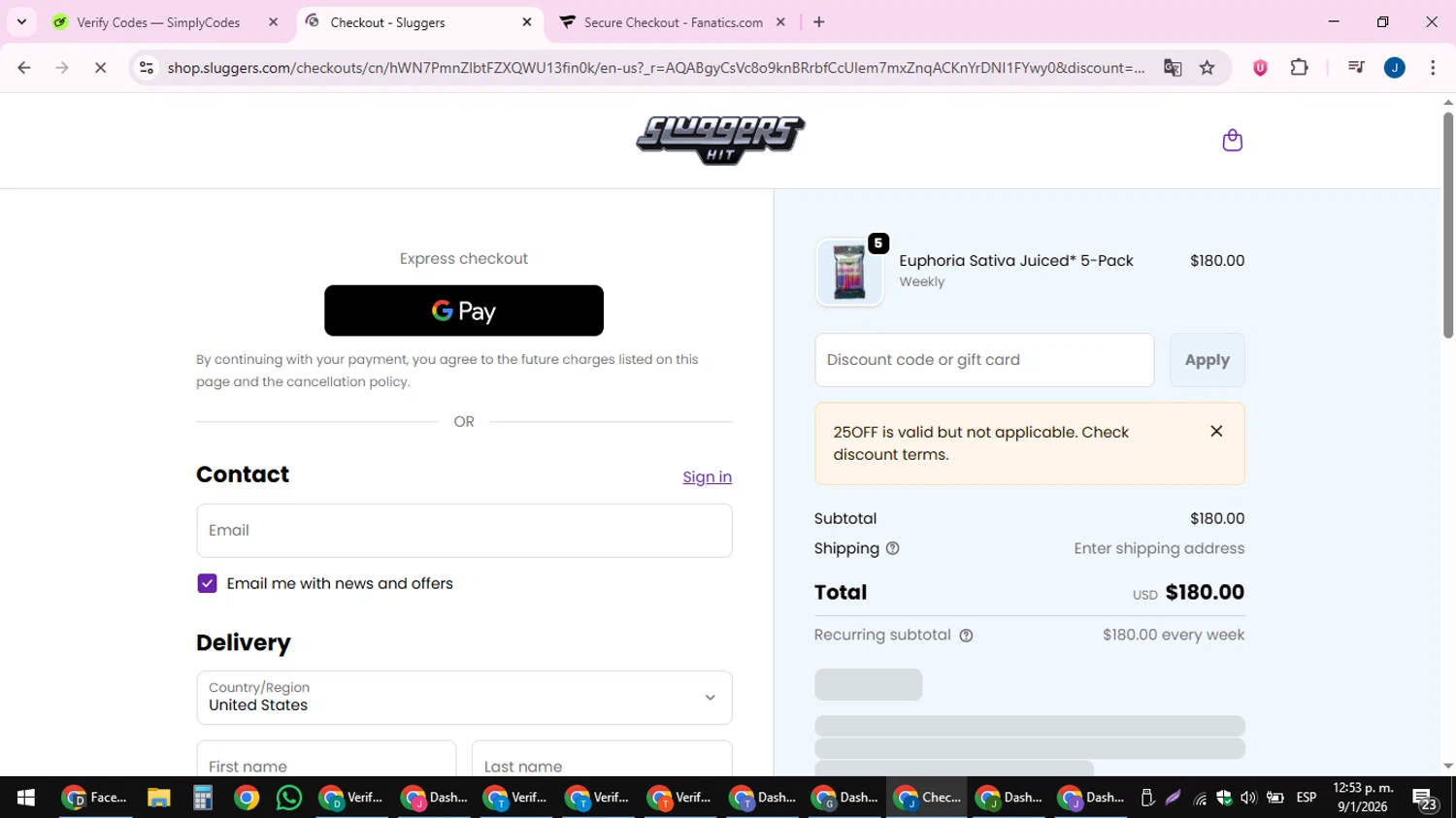Open the Chrome profile J avatar

[1395, 67]
